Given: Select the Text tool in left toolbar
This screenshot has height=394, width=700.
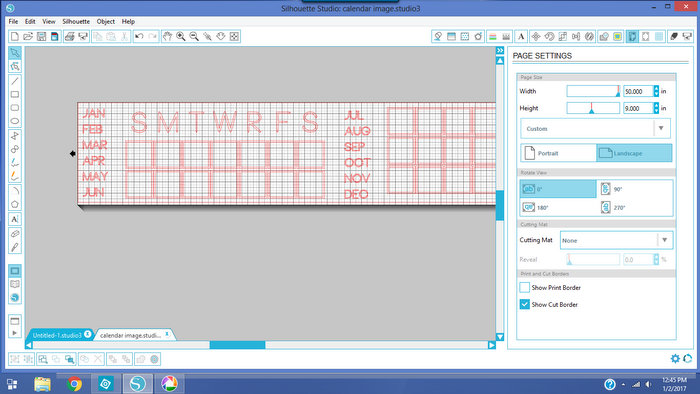Looking at the screenshot, I should (15, 219).
